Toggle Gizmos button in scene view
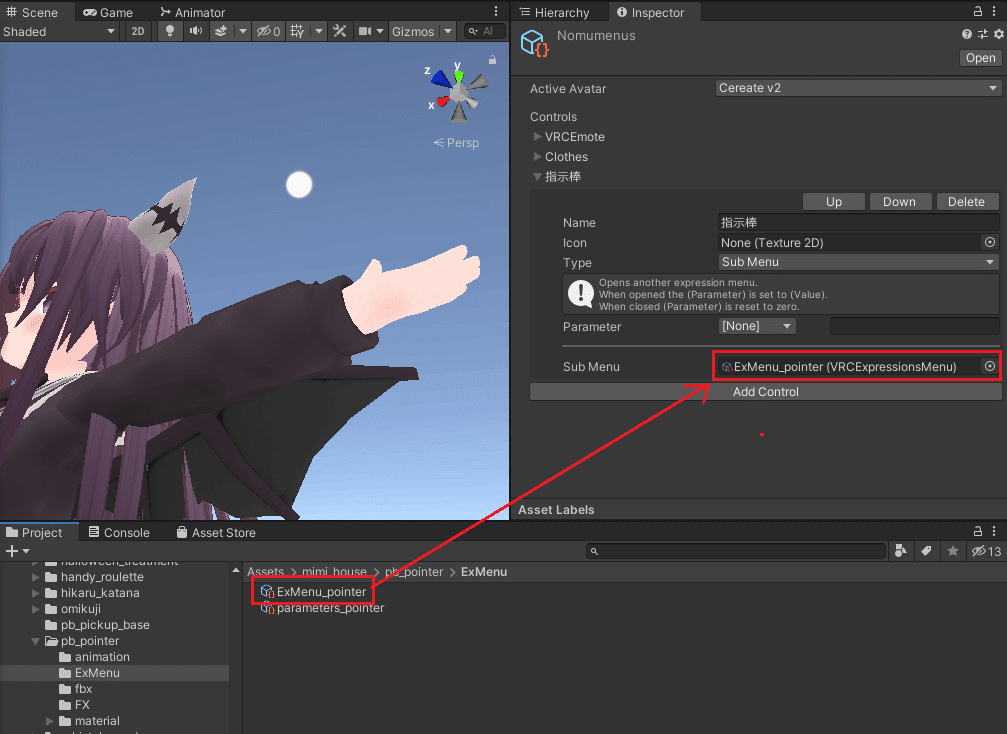Viewport: 1007px width, 734px height. click(413, 31)
